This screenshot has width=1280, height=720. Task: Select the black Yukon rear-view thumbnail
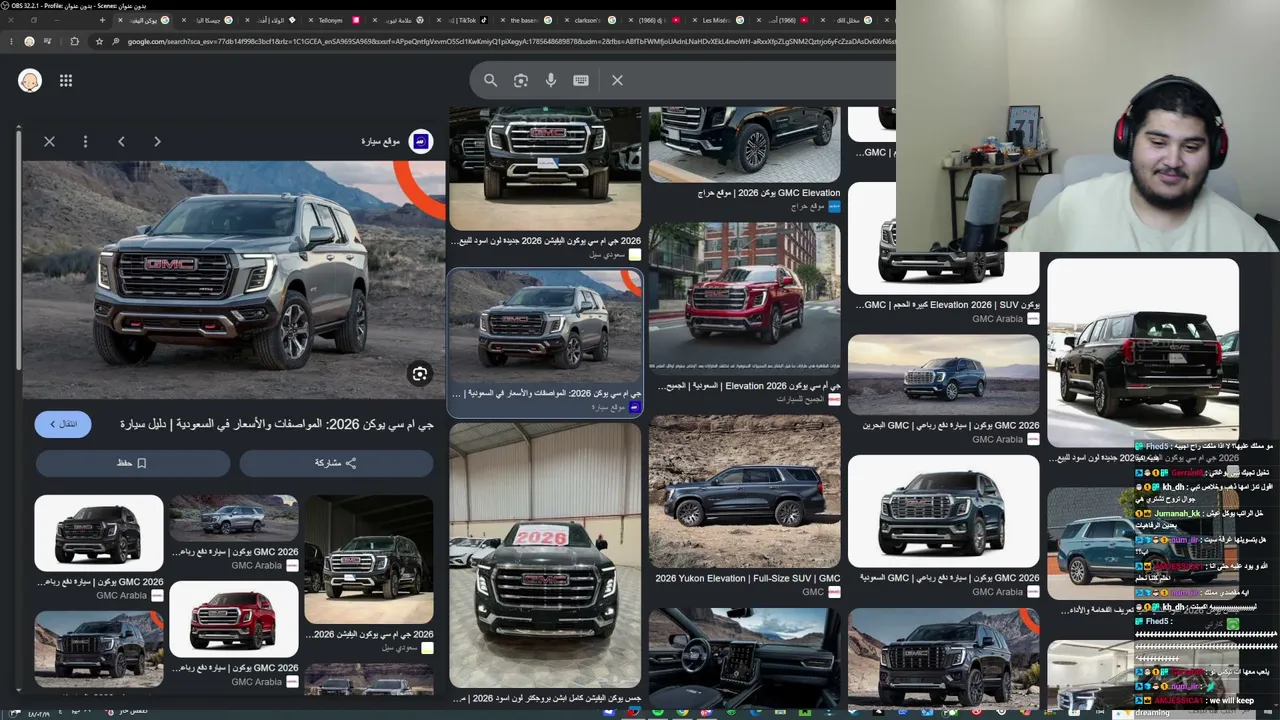(1143, 352)
